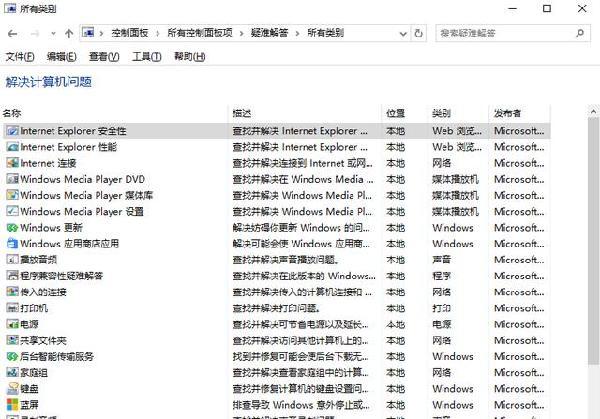Select the 打印机 row name
600x419 pixels.
[34, 308]
